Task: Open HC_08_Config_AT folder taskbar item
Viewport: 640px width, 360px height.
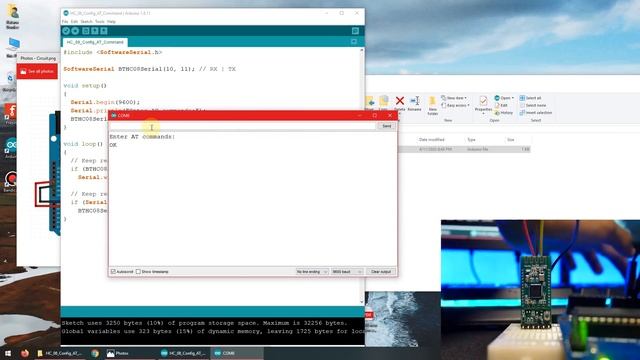Action: pos(59,353)
